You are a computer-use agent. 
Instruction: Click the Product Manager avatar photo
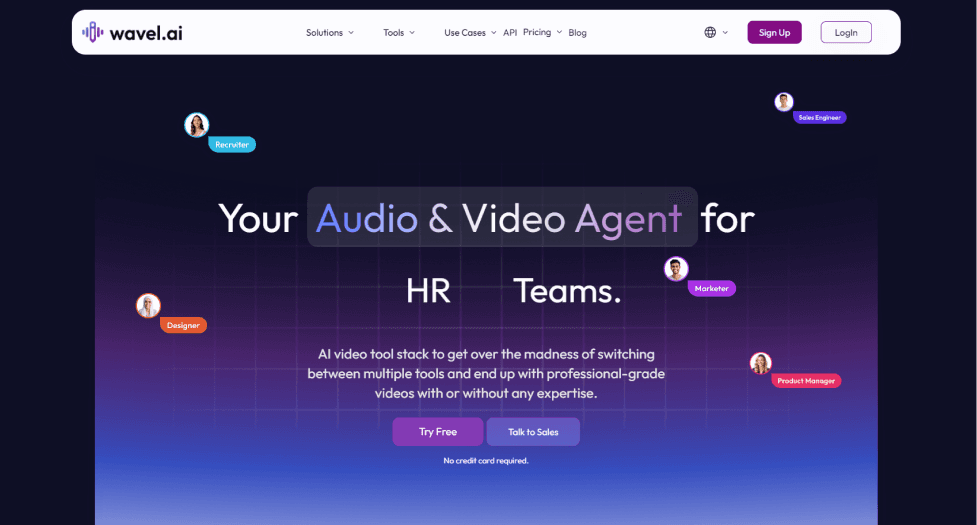[761, 363]
